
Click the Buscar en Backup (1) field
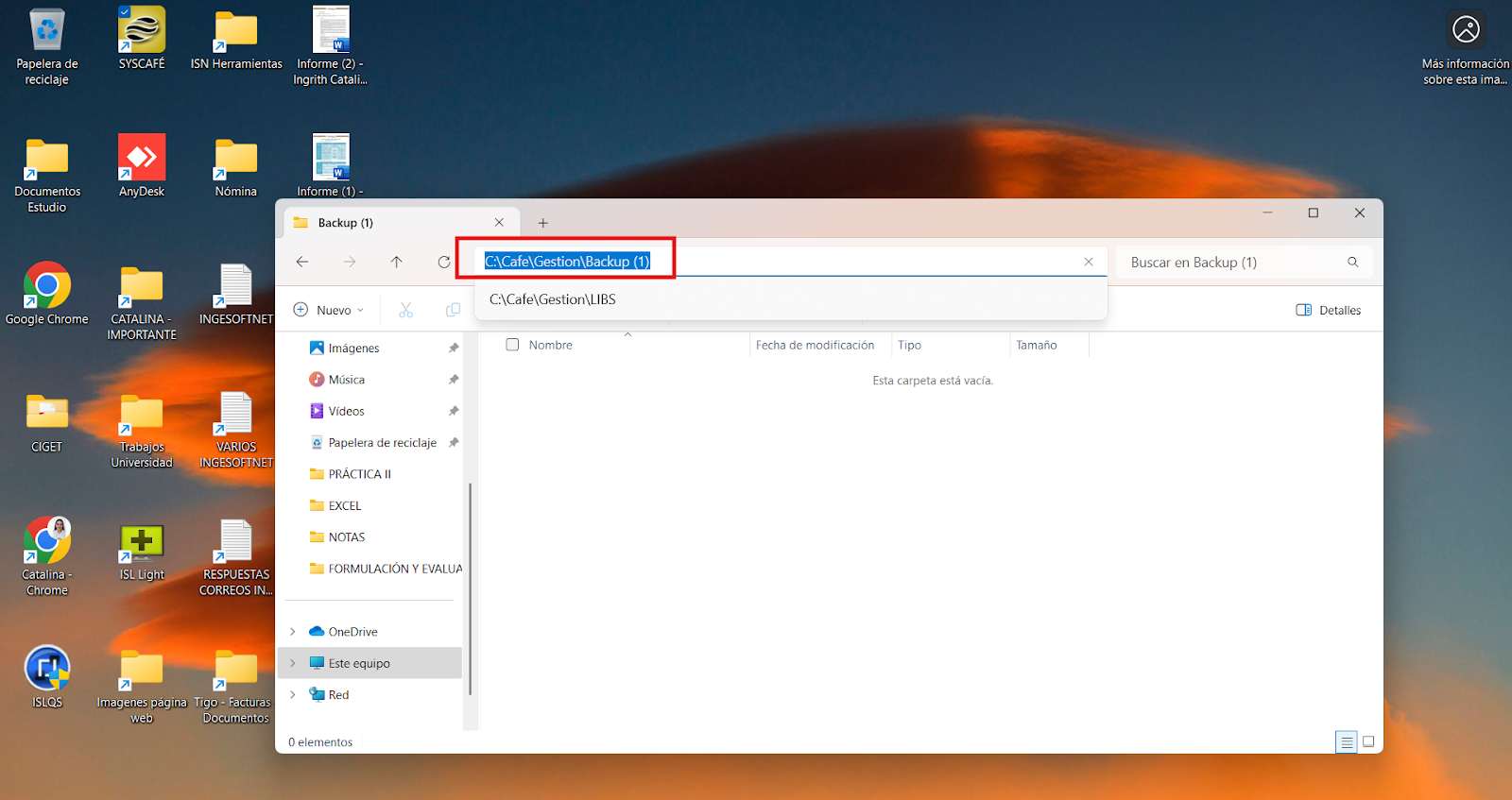[1228, 262]
